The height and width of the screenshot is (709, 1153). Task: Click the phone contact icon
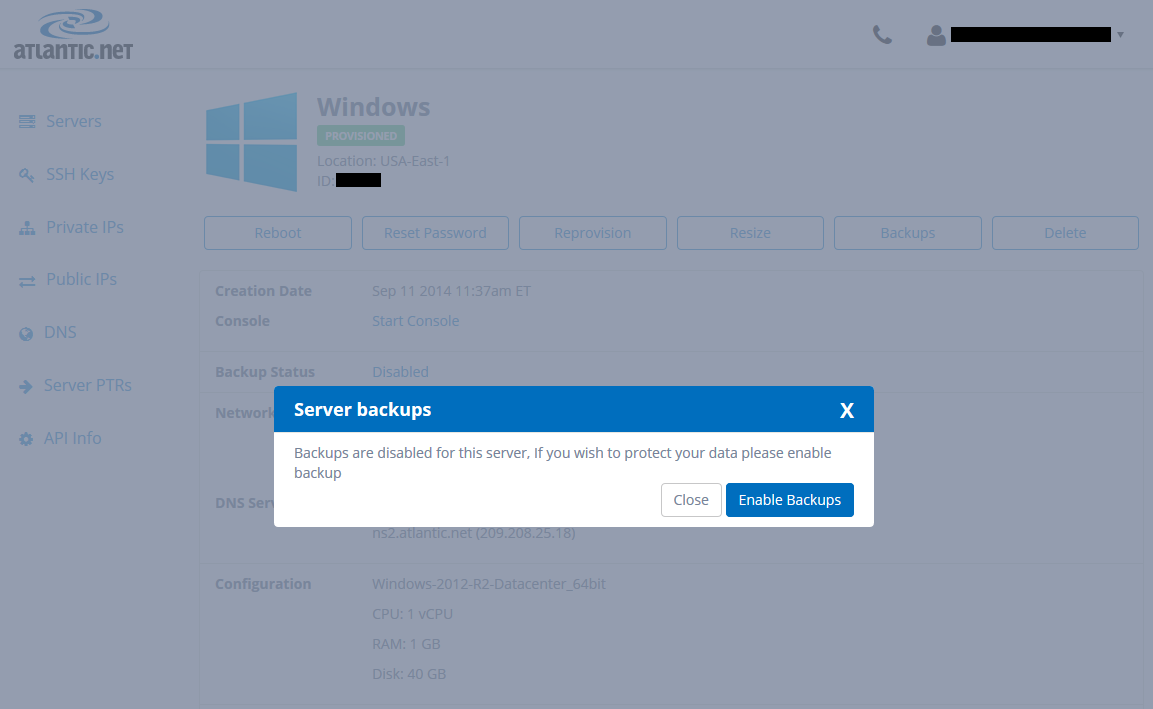882,35
